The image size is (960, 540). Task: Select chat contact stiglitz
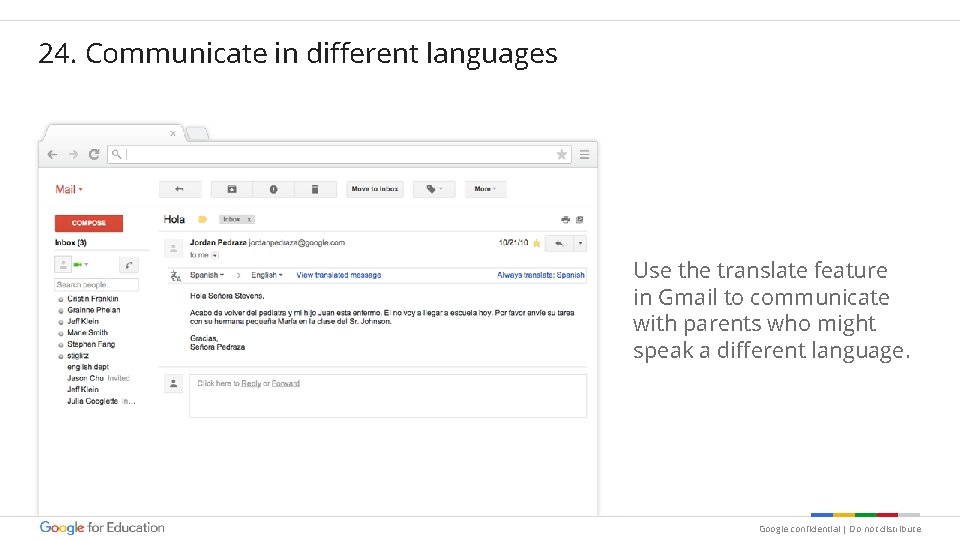(x=78, y=356)
